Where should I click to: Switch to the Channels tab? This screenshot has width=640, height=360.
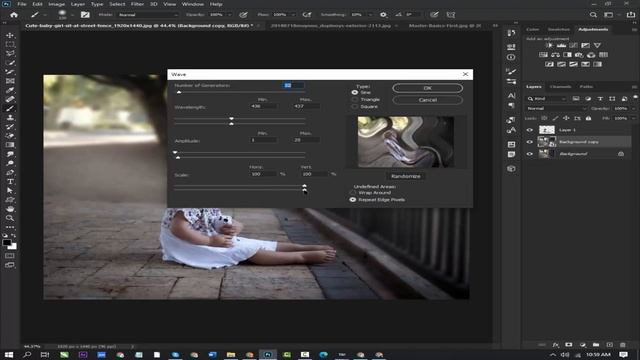click(560, 87)
